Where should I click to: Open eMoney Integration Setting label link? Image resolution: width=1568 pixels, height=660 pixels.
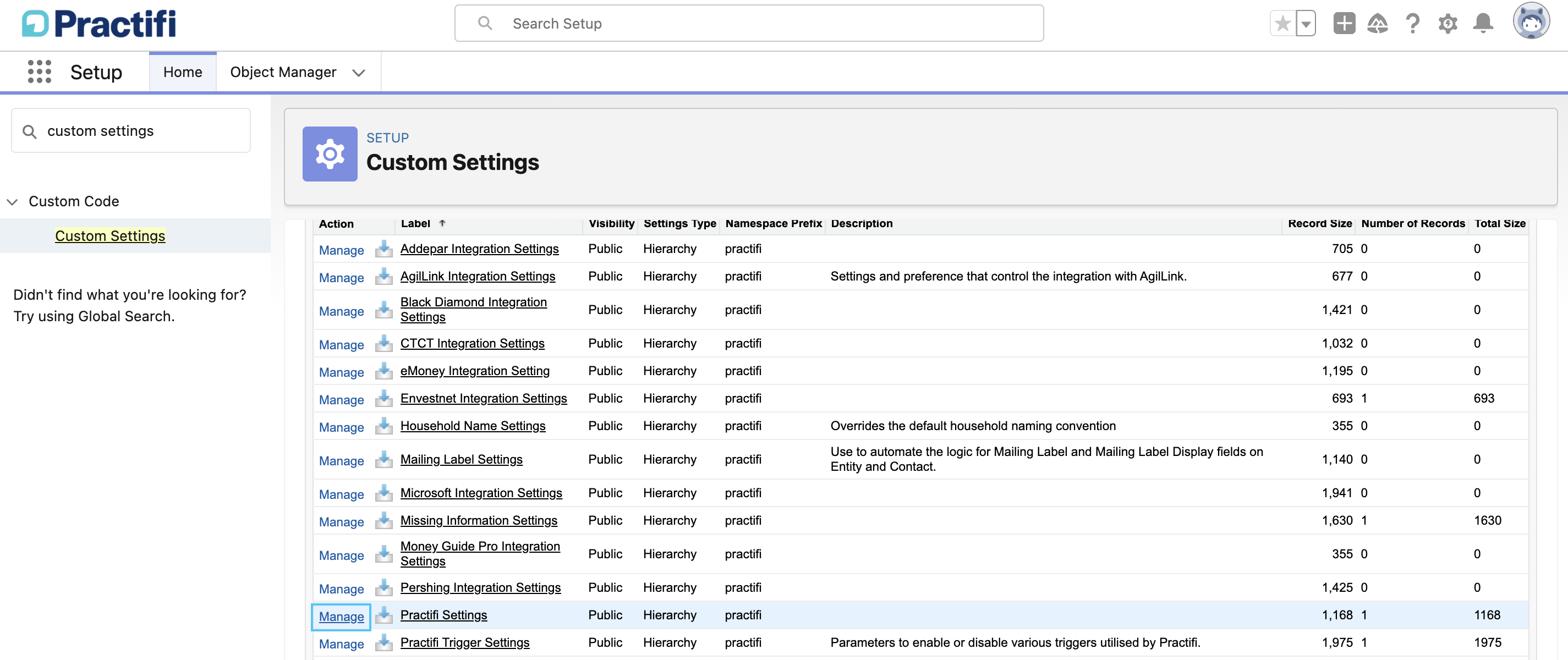point(475,371)
